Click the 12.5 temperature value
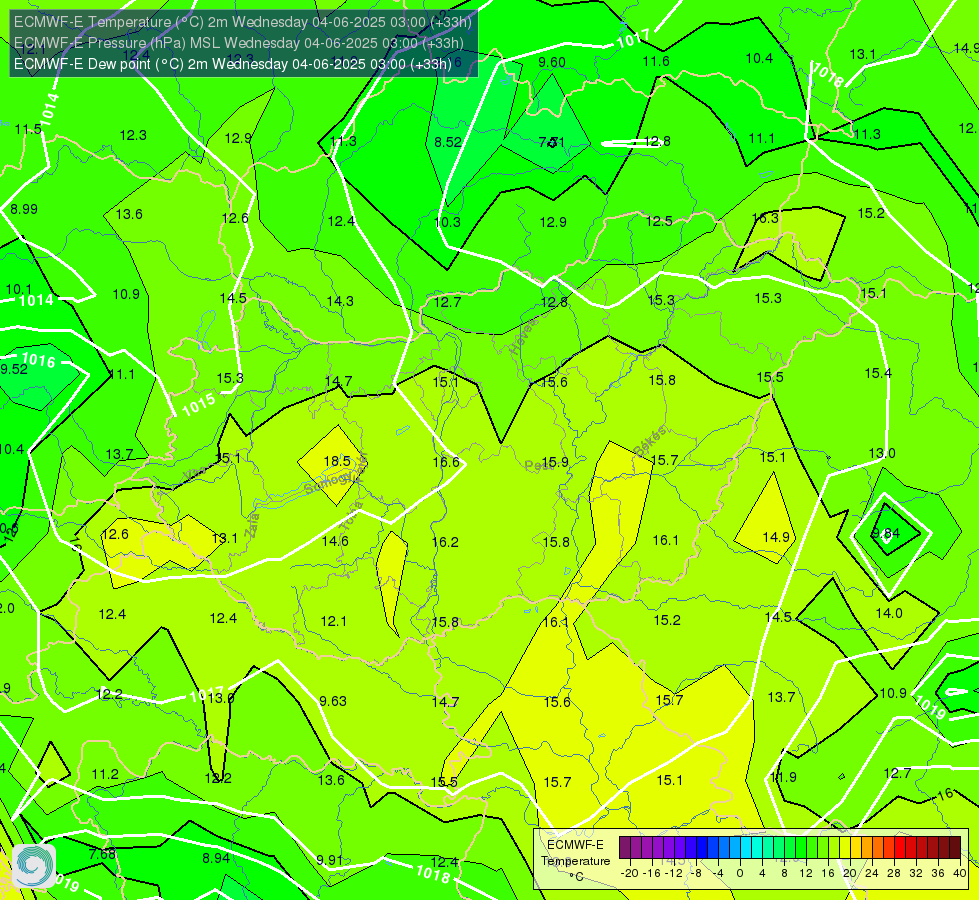979x900 pixels. click(659, 221)
